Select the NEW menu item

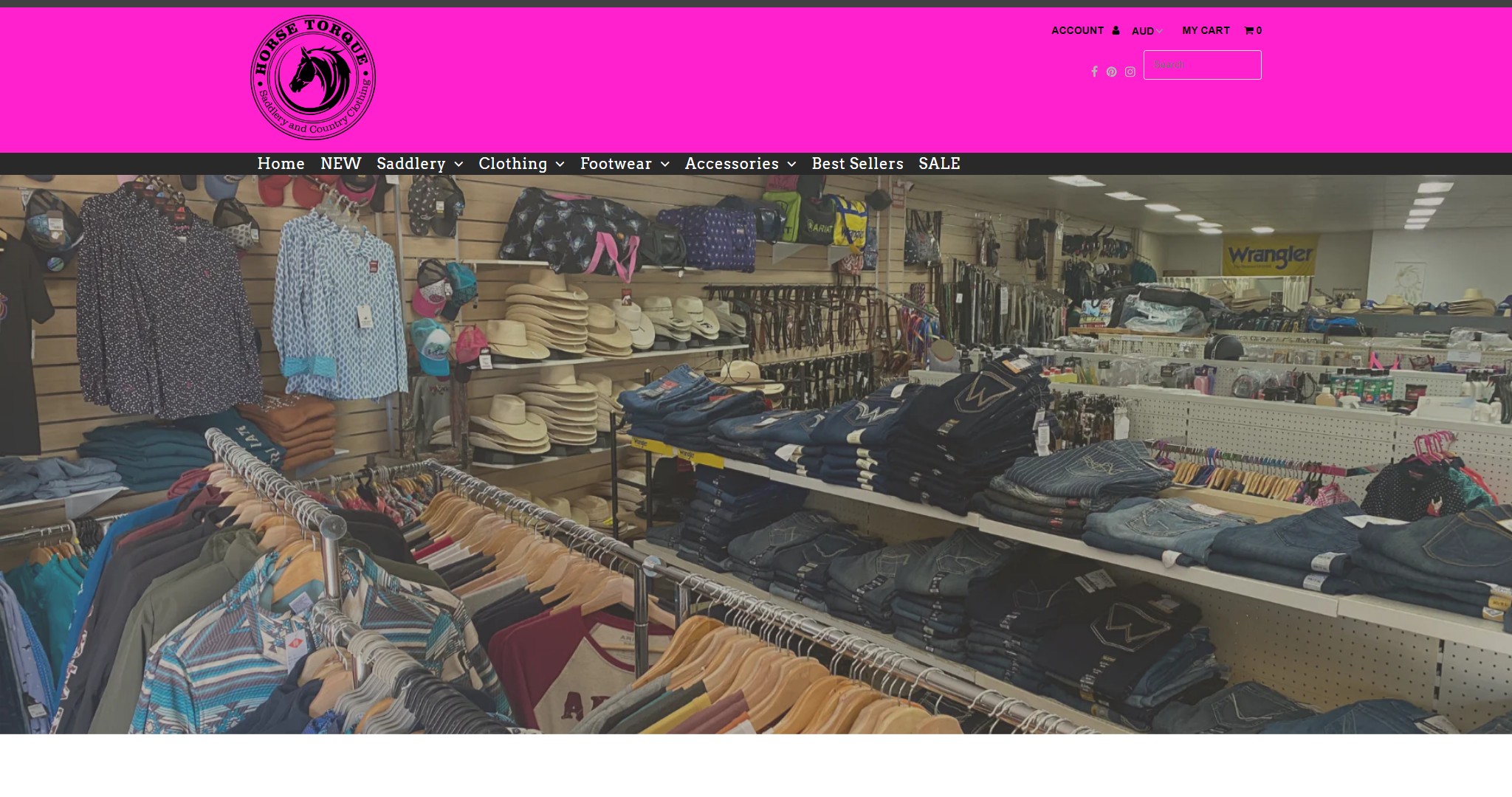340,164
